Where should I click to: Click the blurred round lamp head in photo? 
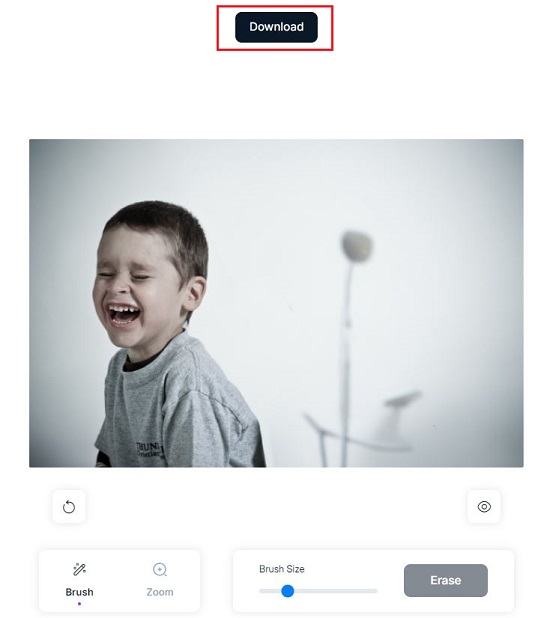[x=356, y=246]
